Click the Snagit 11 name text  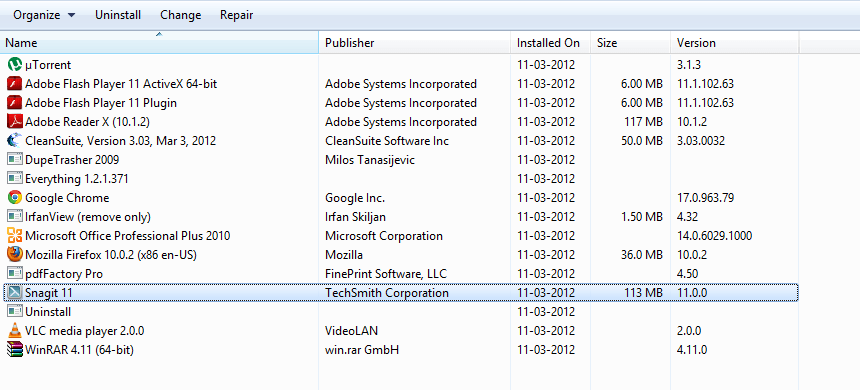(49, 293)
